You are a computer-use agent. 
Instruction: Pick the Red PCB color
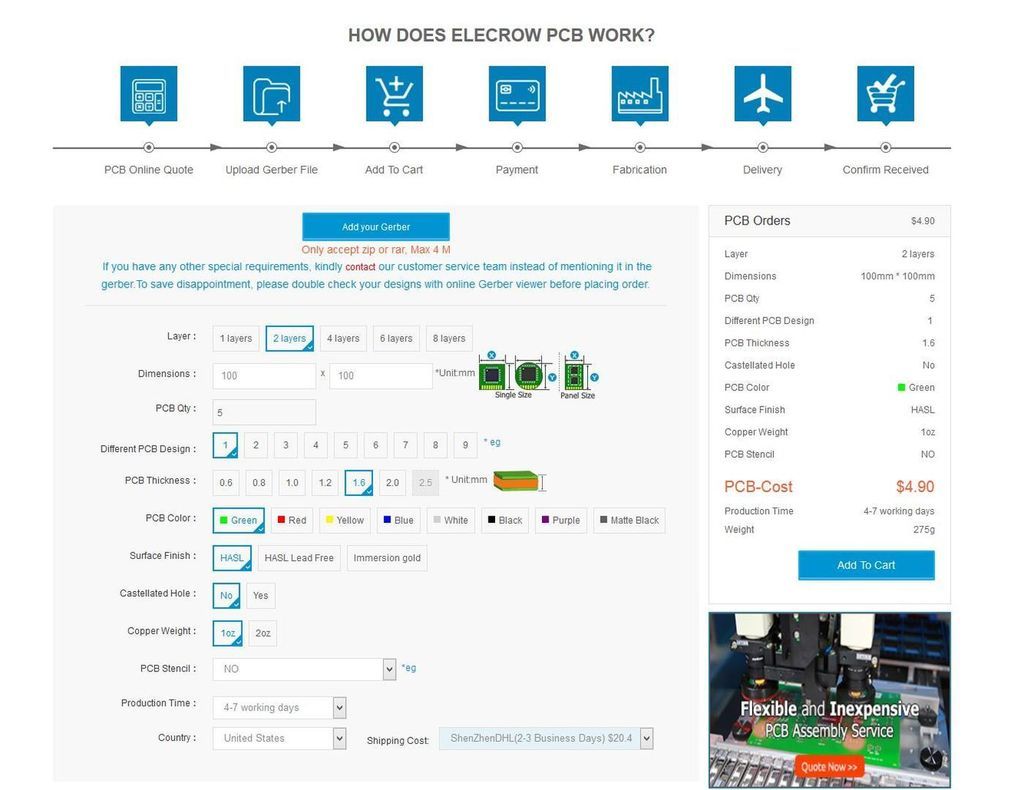tap(292, 520)
